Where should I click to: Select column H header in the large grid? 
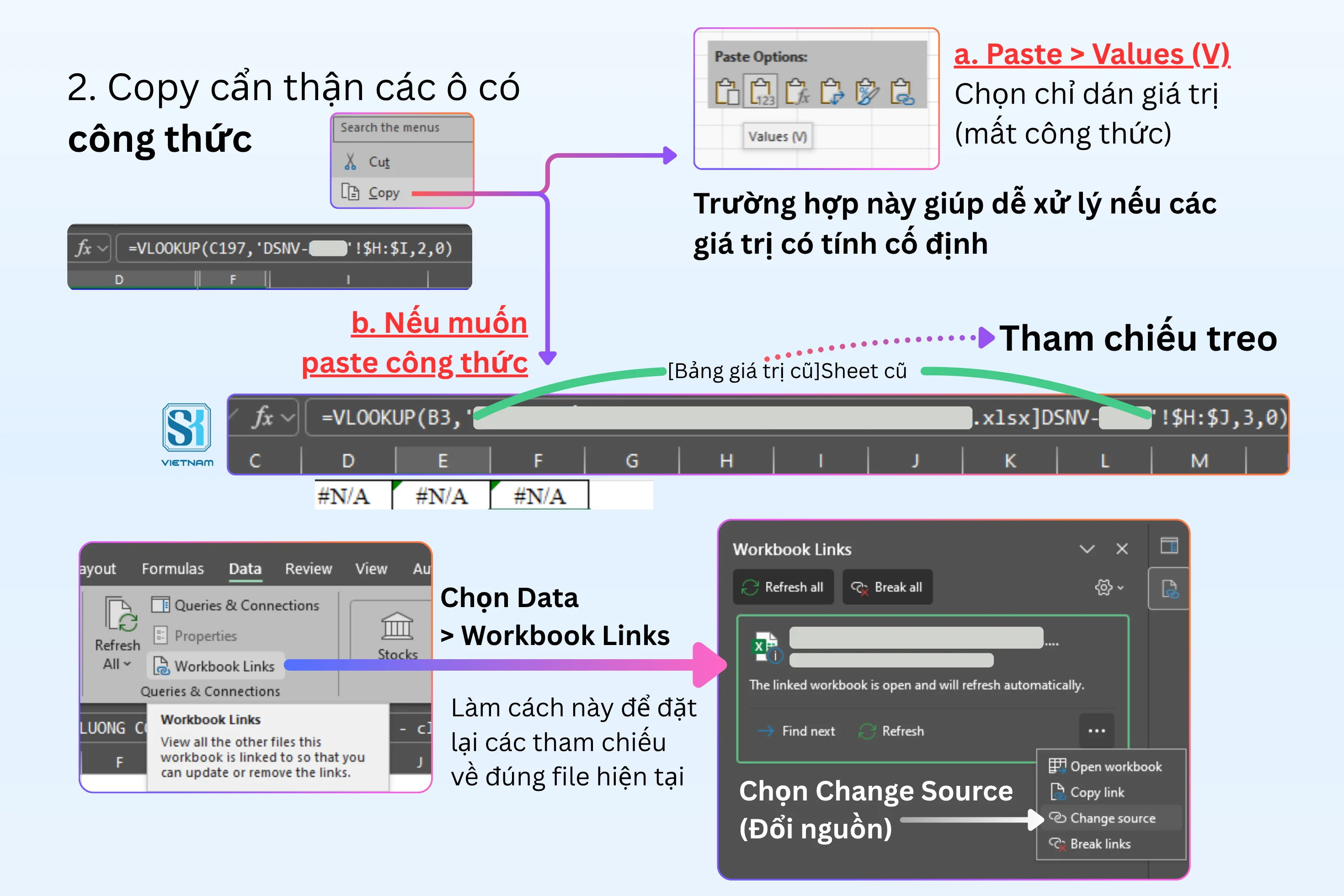tap(726, 461)
